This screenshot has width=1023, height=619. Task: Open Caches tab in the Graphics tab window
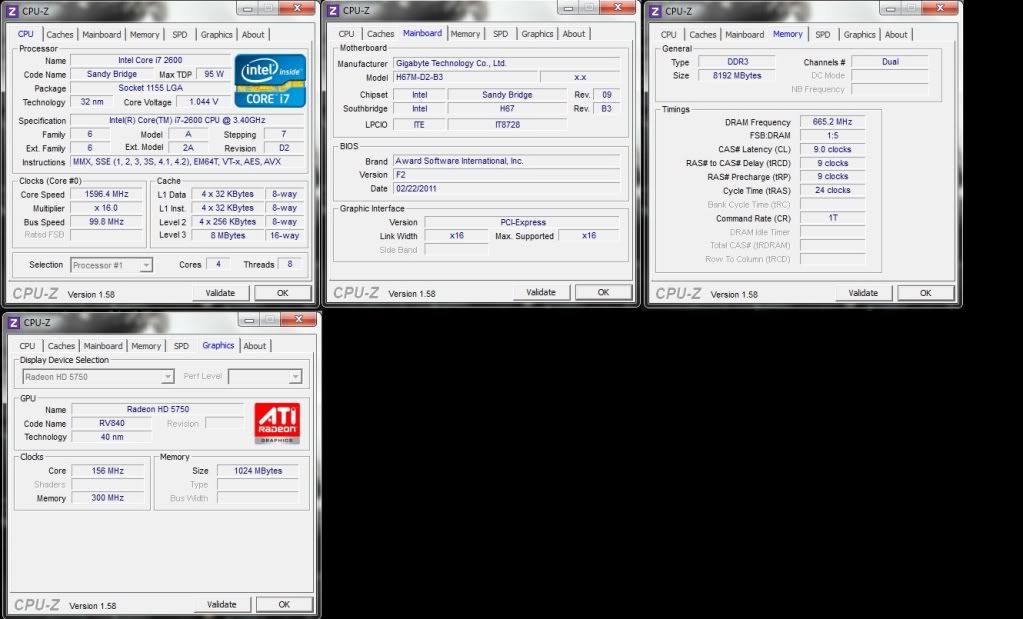[61, 346]
